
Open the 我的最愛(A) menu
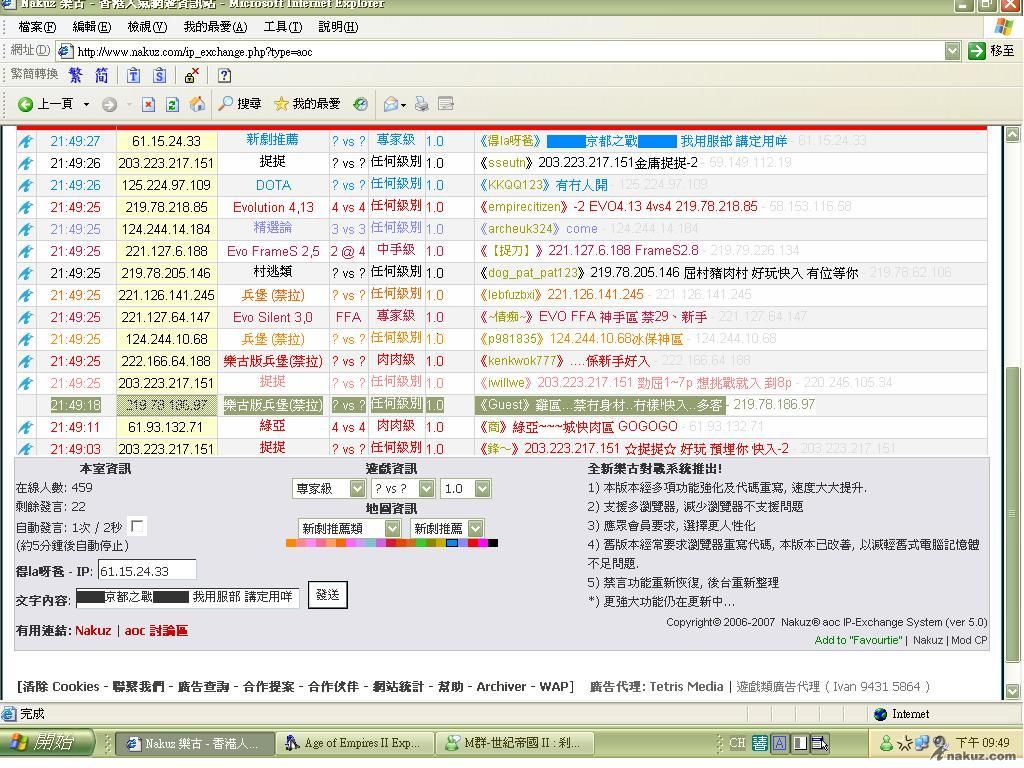click(x=215, y=27)
